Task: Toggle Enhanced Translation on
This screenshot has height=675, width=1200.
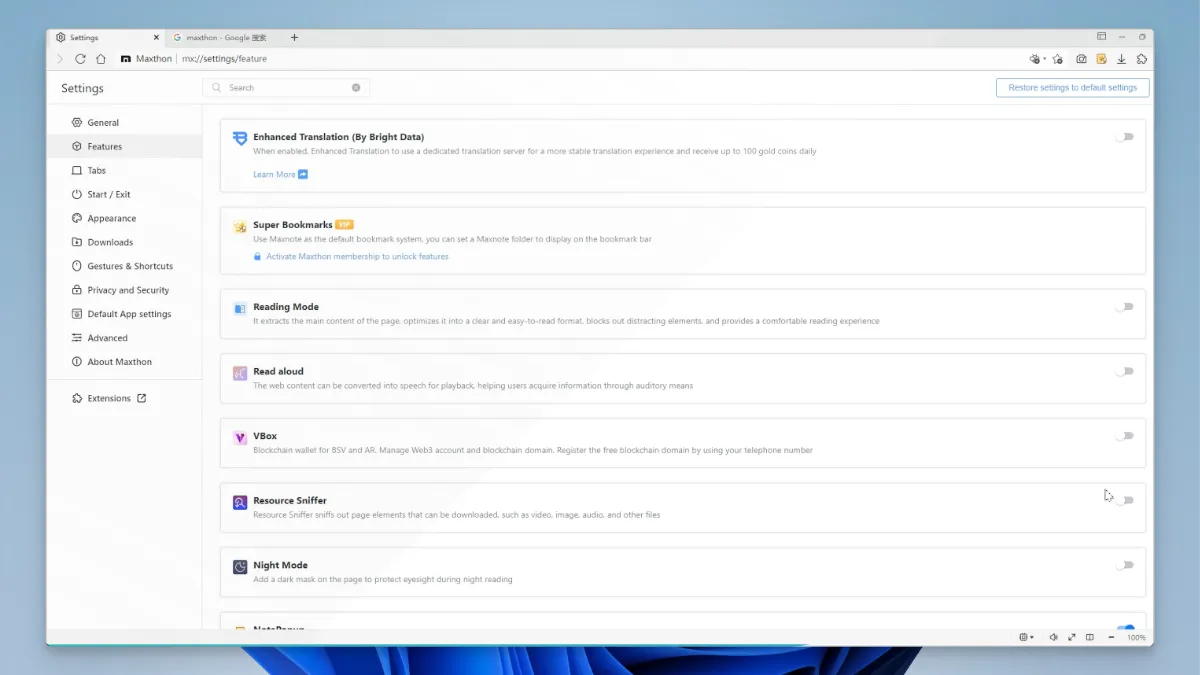Action: pyautogui.click(x=1125, y=137)
